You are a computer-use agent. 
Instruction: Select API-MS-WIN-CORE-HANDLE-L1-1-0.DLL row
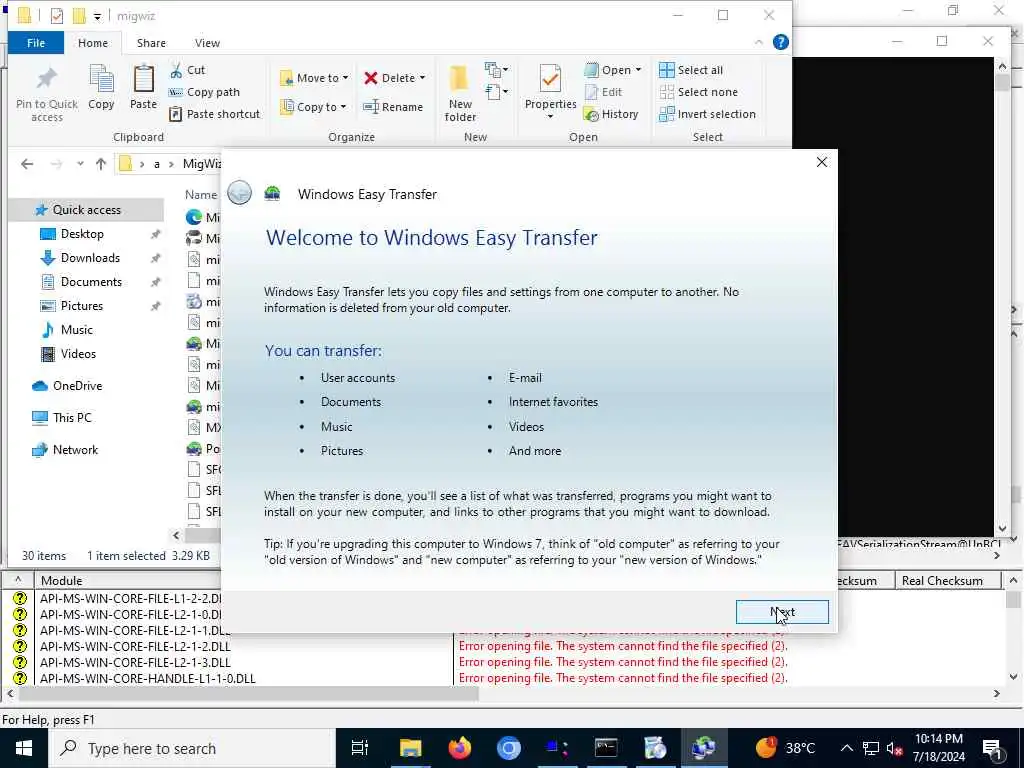click(x=148, y=679)
